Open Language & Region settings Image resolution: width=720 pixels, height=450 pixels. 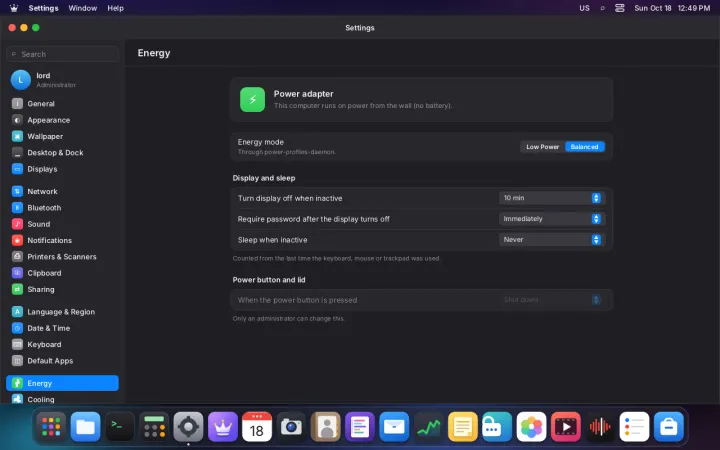tap(62, 312)
